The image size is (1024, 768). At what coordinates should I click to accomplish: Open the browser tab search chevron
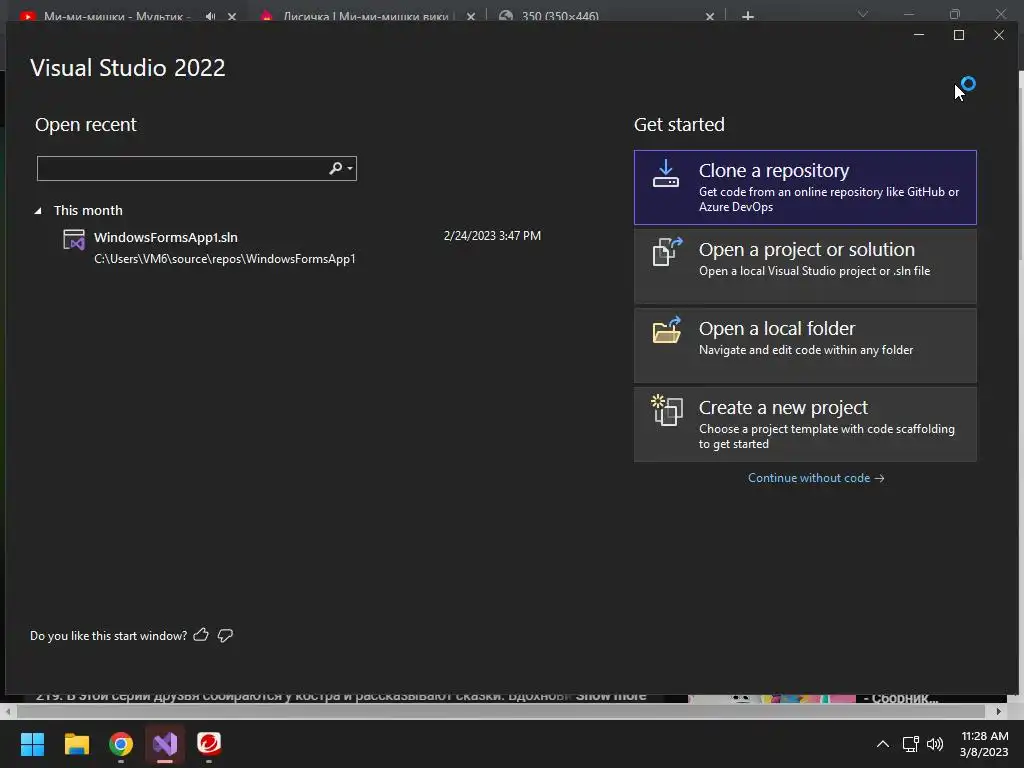click(863, 14)
